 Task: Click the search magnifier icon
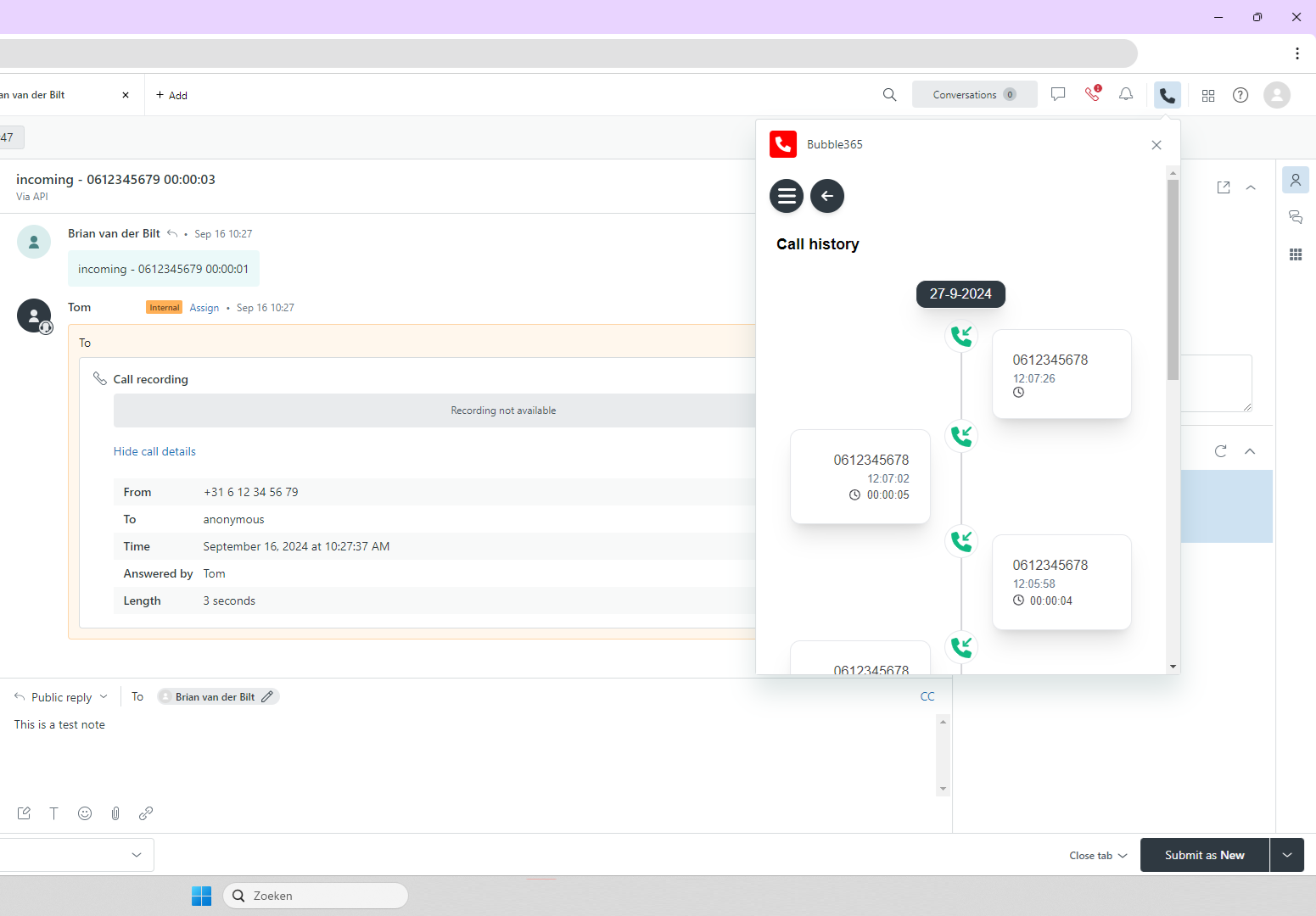pos(889,94)
